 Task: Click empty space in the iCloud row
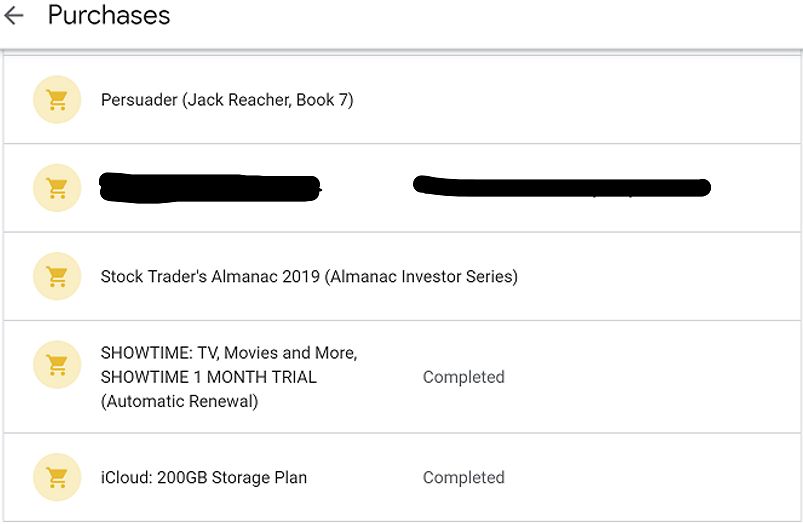click(650, 477)
